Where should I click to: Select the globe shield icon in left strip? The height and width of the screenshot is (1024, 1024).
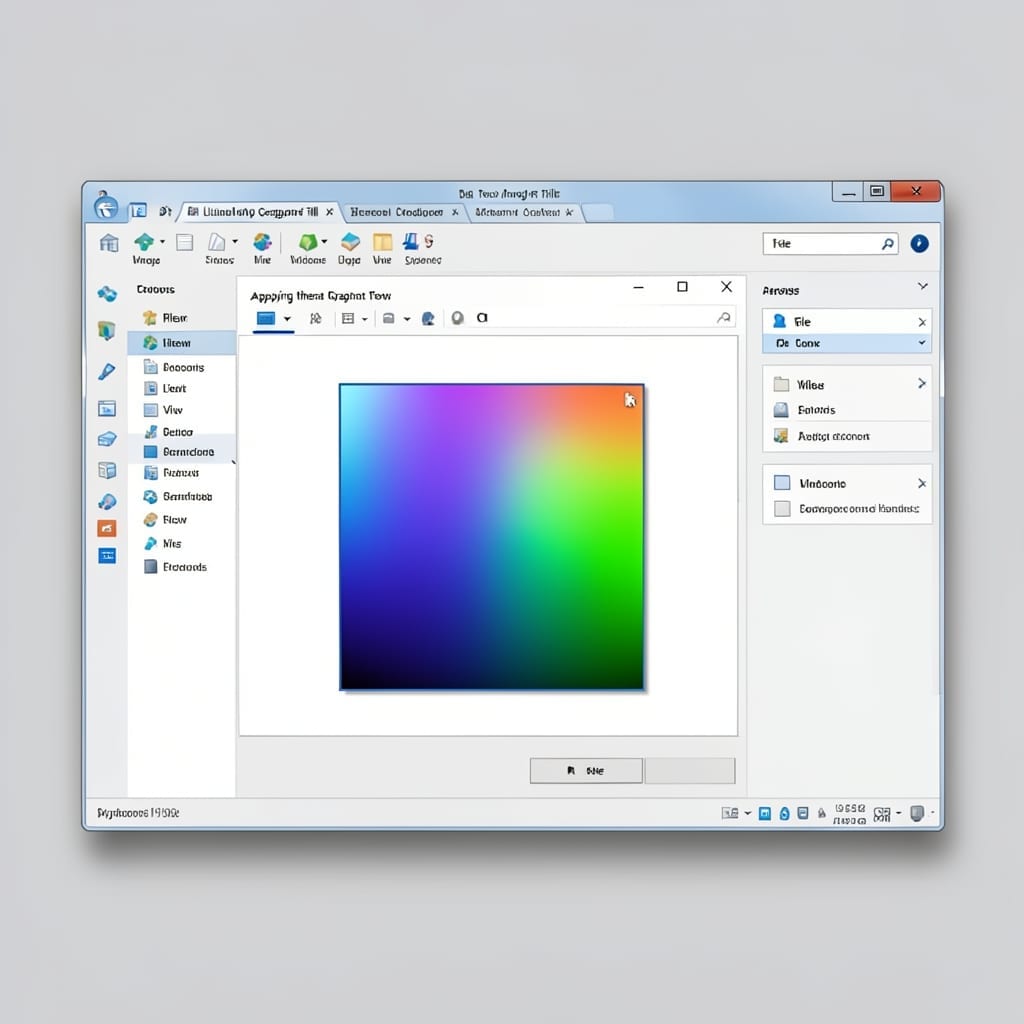pos(106,330)
